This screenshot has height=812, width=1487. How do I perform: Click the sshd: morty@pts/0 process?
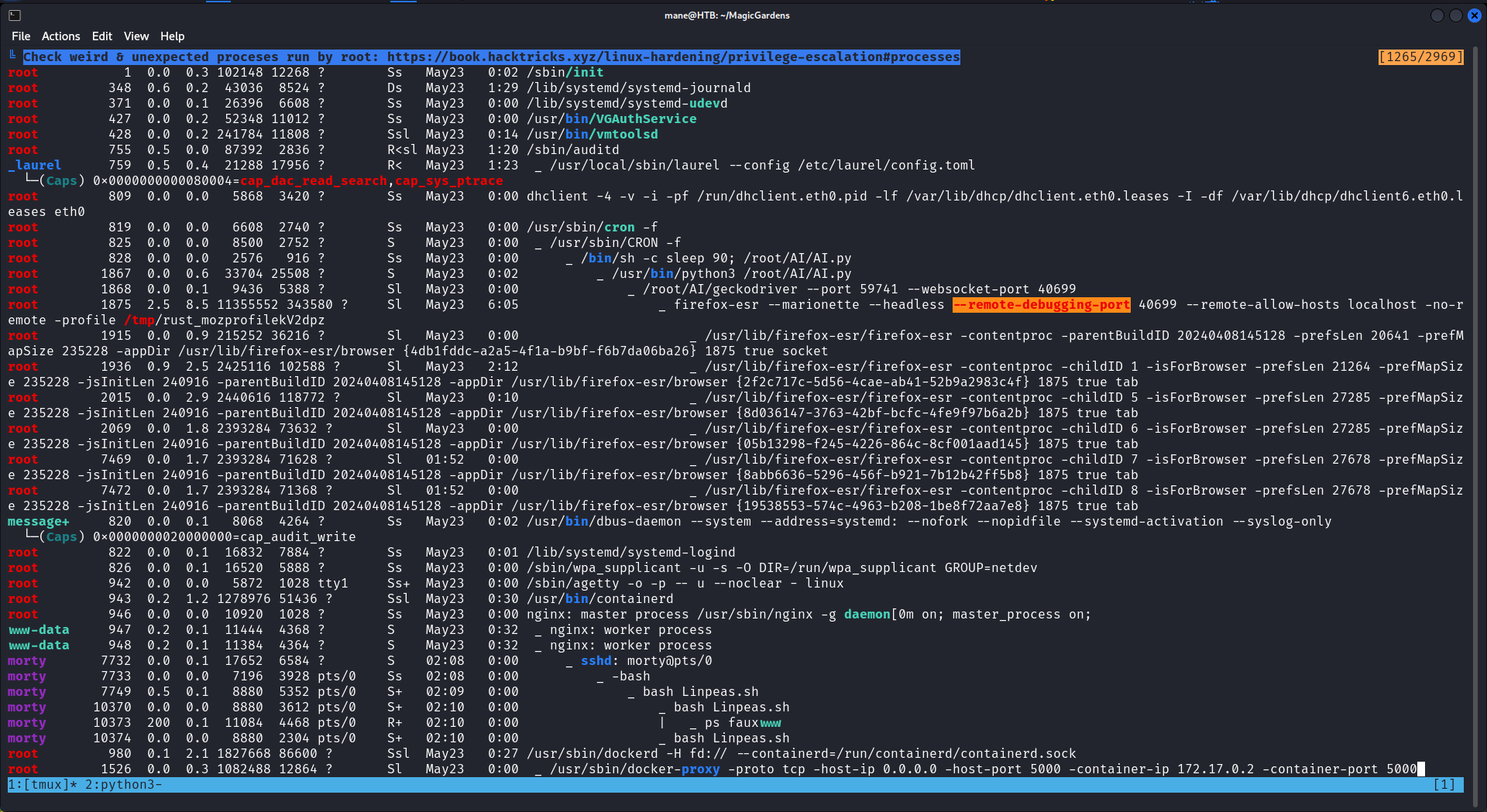click(646, 660)
